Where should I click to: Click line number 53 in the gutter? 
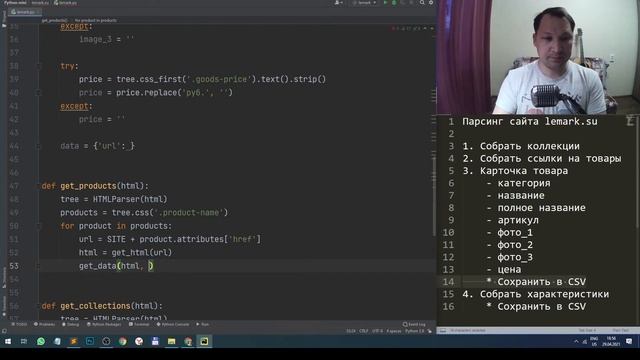pos(14,266)
